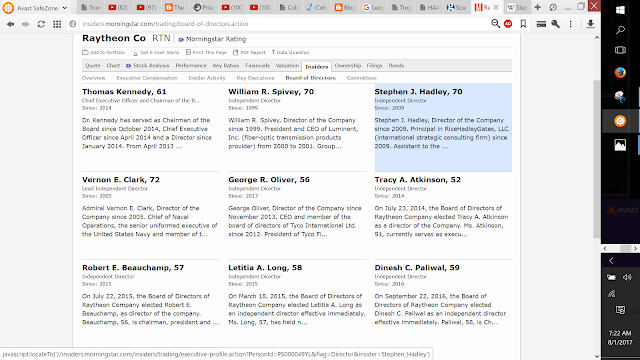Open Windows taskbar search
The image size is (640, 360).
pyautogui.click(x=620, y=30)
